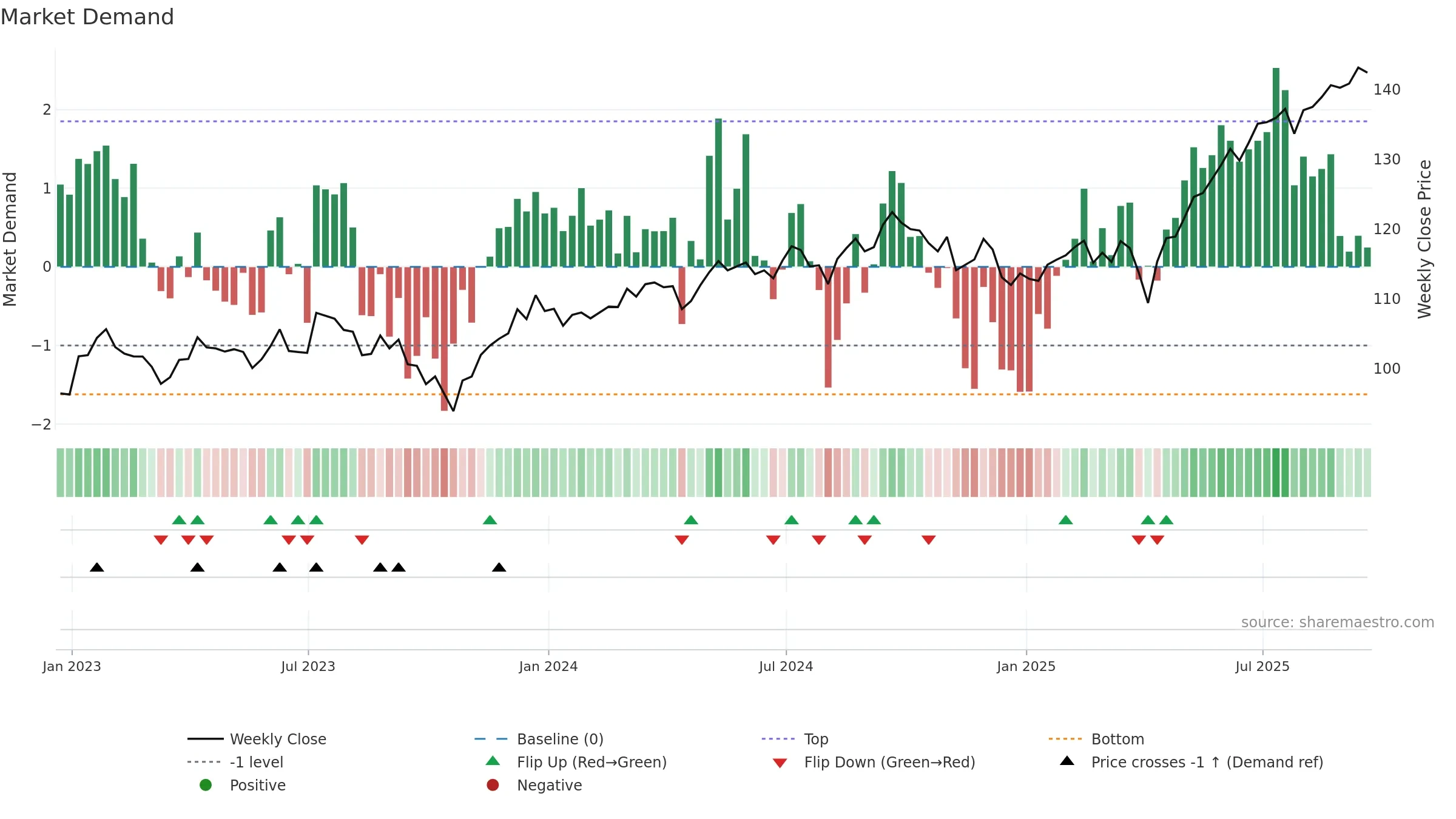Image resolution: width=1456 pixels, height=819 pixels.
Task: Click green triangle icon in legend
Action: coord(493,761)
